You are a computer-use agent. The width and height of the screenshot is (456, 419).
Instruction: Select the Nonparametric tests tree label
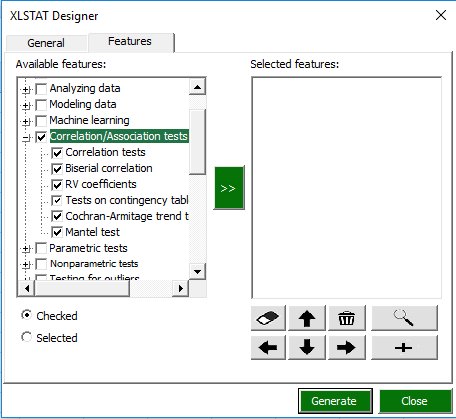click(94, 264)
